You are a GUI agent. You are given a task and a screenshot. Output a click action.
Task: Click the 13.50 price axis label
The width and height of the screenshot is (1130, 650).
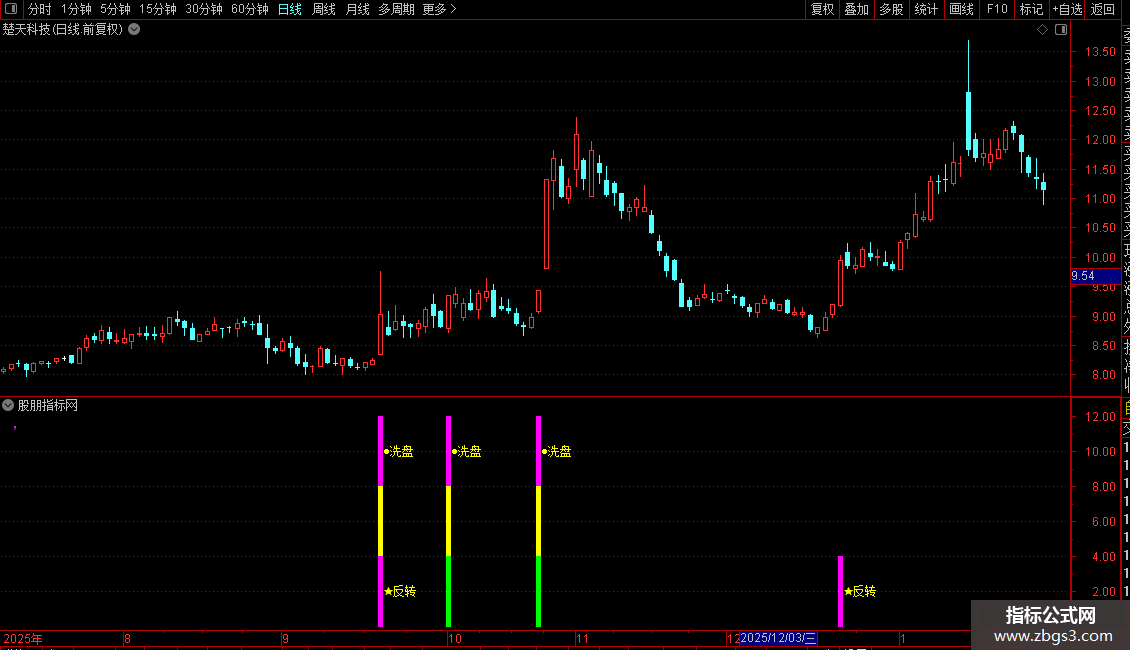pos(1100,52)
